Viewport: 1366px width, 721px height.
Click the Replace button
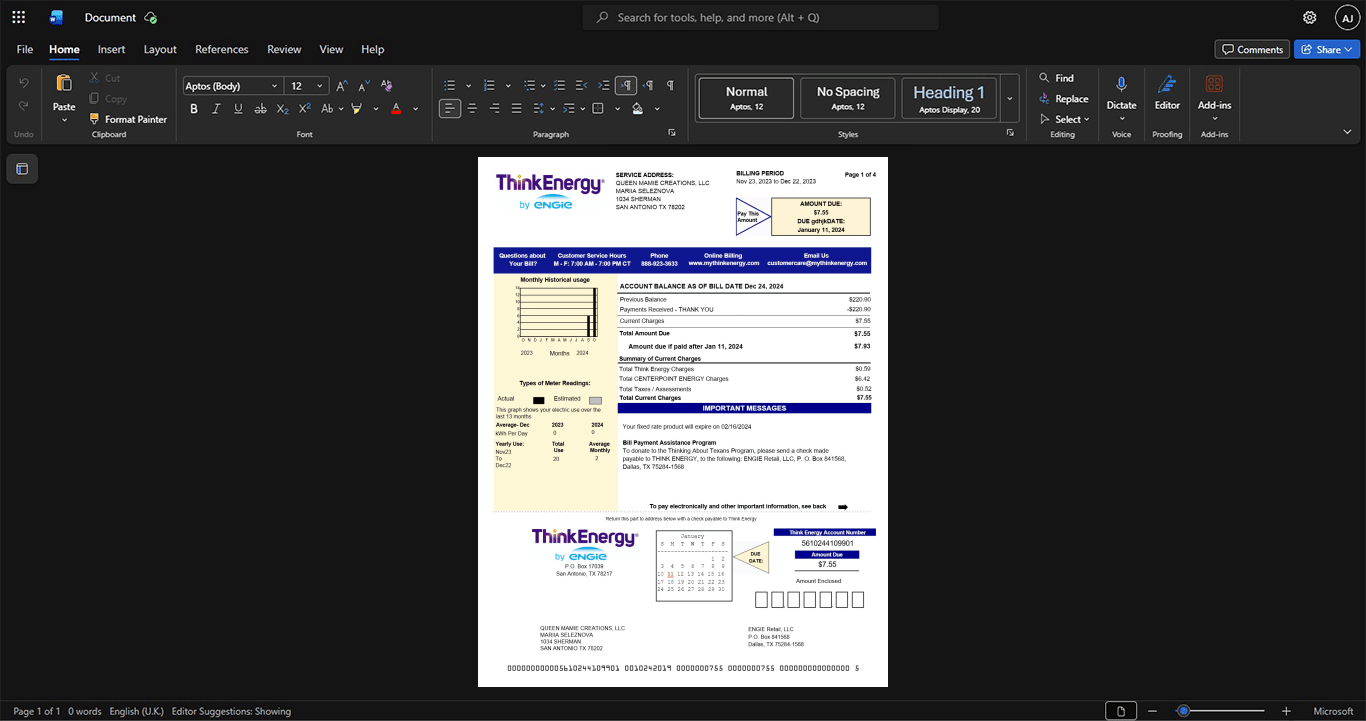(1063, 99)
